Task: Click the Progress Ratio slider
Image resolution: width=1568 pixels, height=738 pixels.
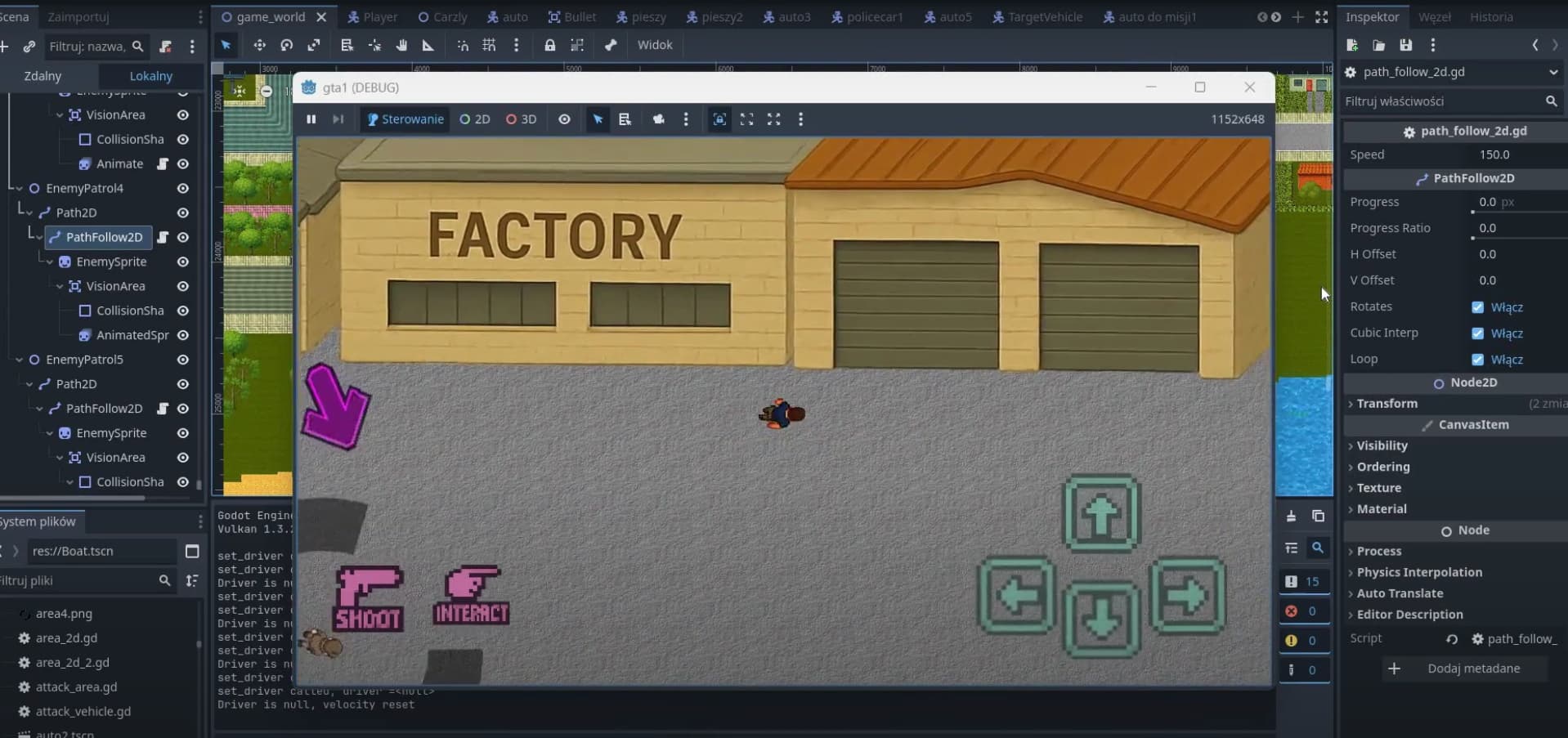Action: click(x=1518, y=237)
